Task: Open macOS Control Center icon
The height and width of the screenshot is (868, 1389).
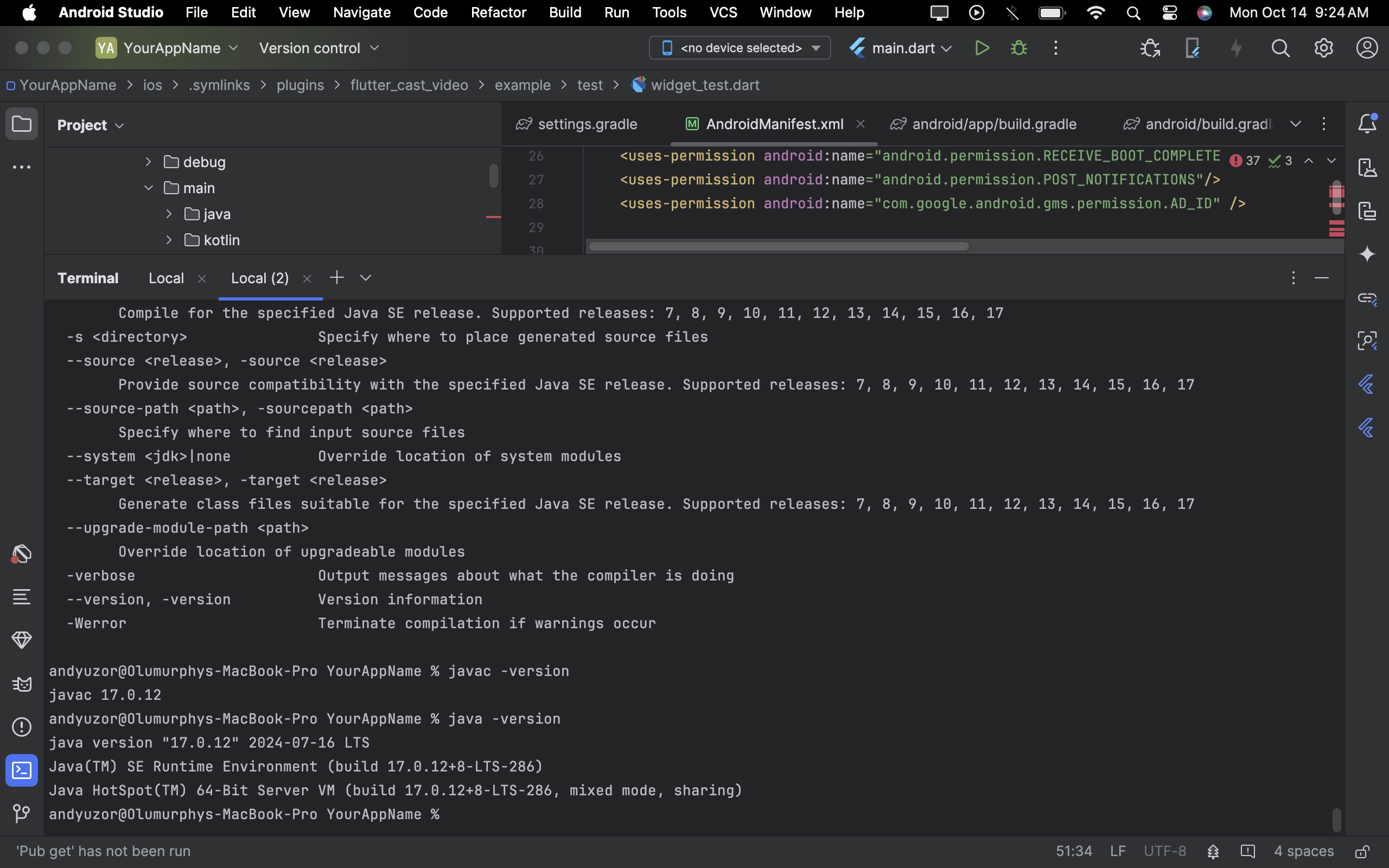Action: [1169, 12]
